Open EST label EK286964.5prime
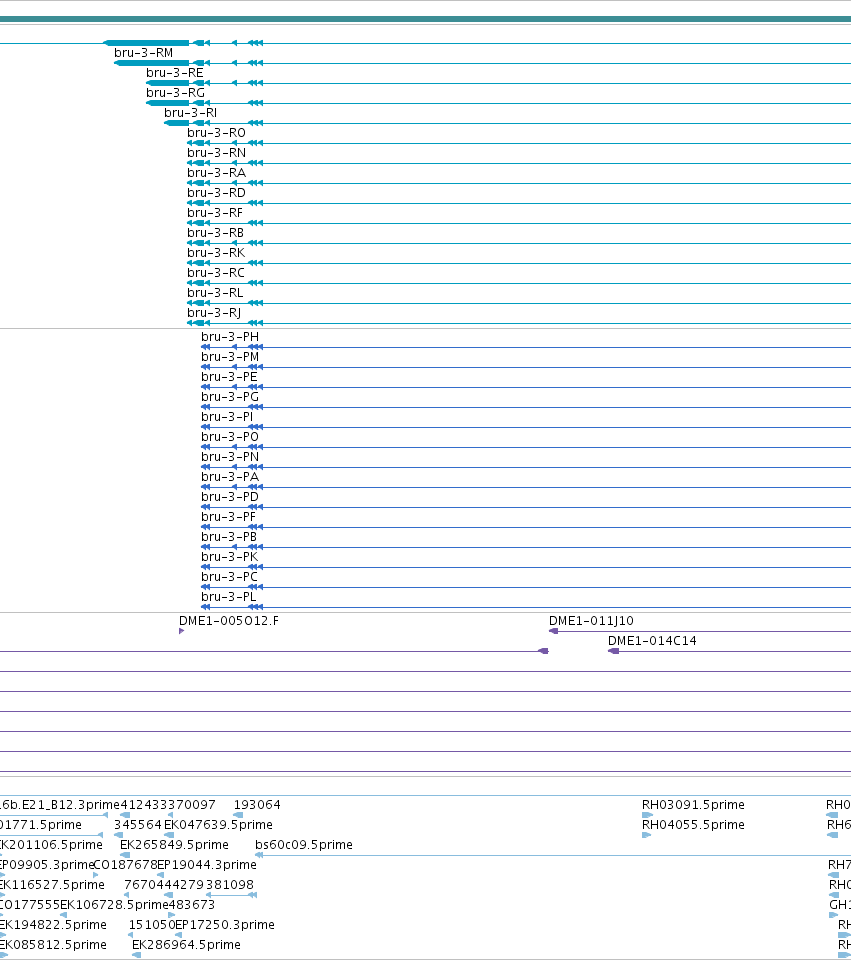 187,945
